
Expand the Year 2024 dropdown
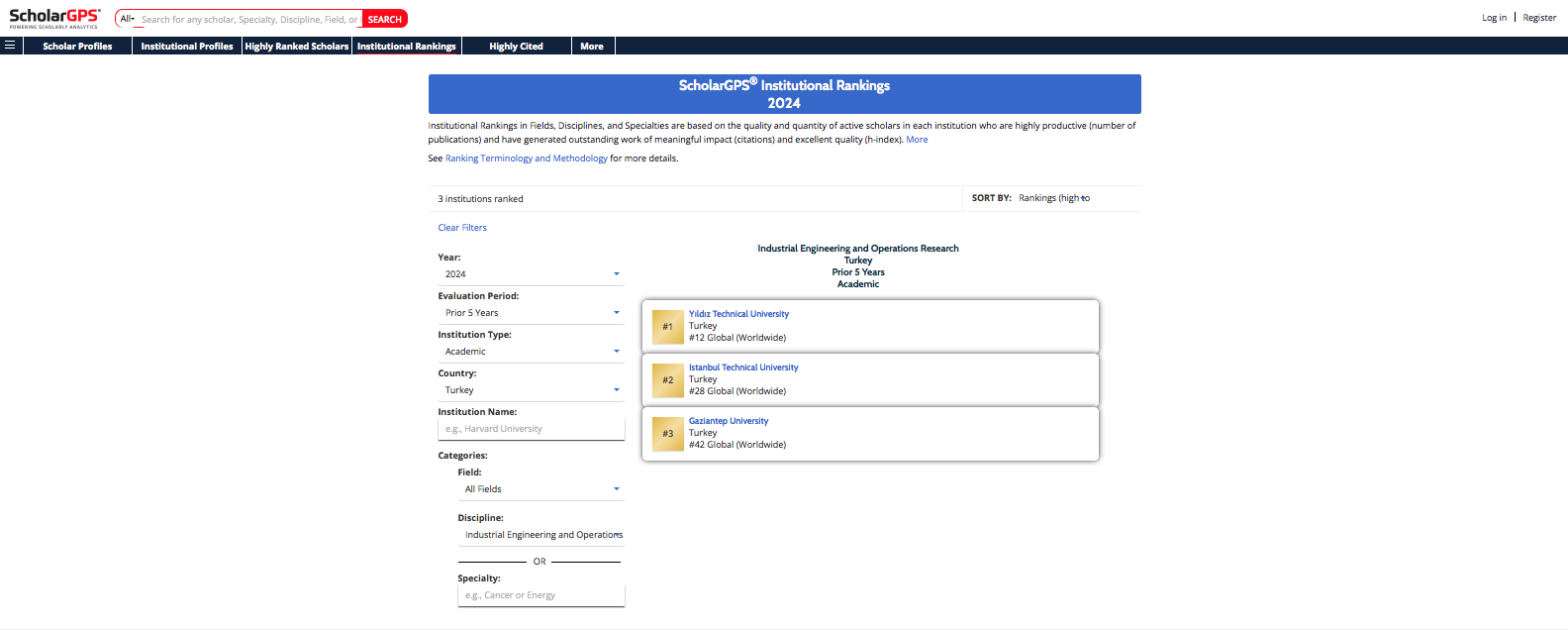point(531,274)
